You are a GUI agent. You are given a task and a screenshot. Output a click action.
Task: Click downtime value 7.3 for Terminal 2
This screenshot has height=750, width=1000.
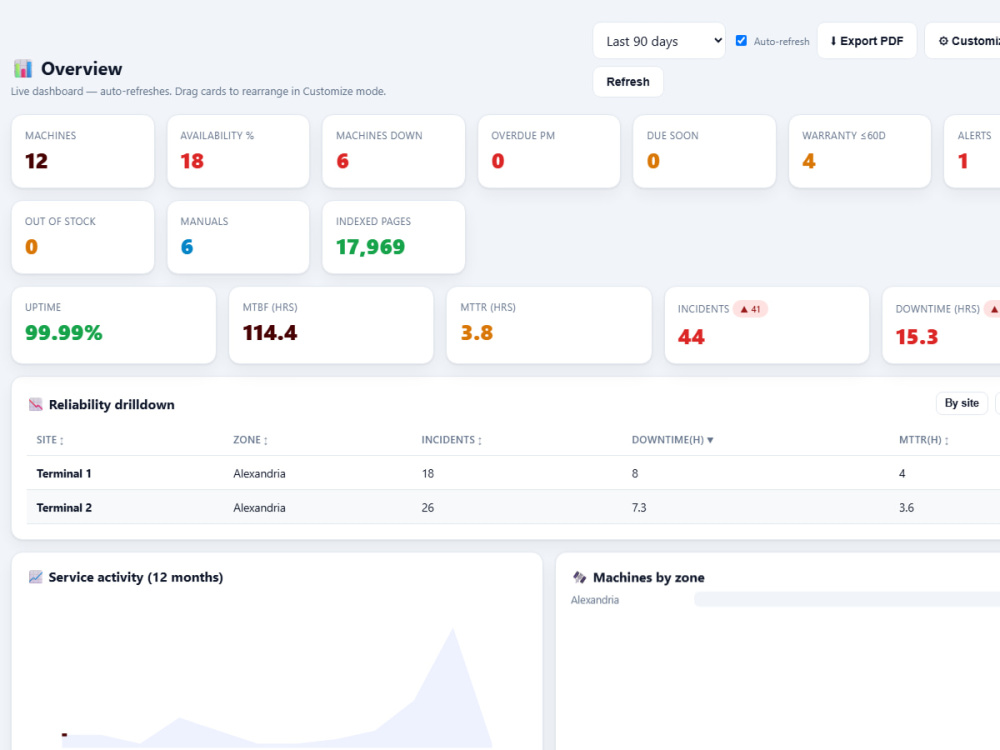point(638,508)
